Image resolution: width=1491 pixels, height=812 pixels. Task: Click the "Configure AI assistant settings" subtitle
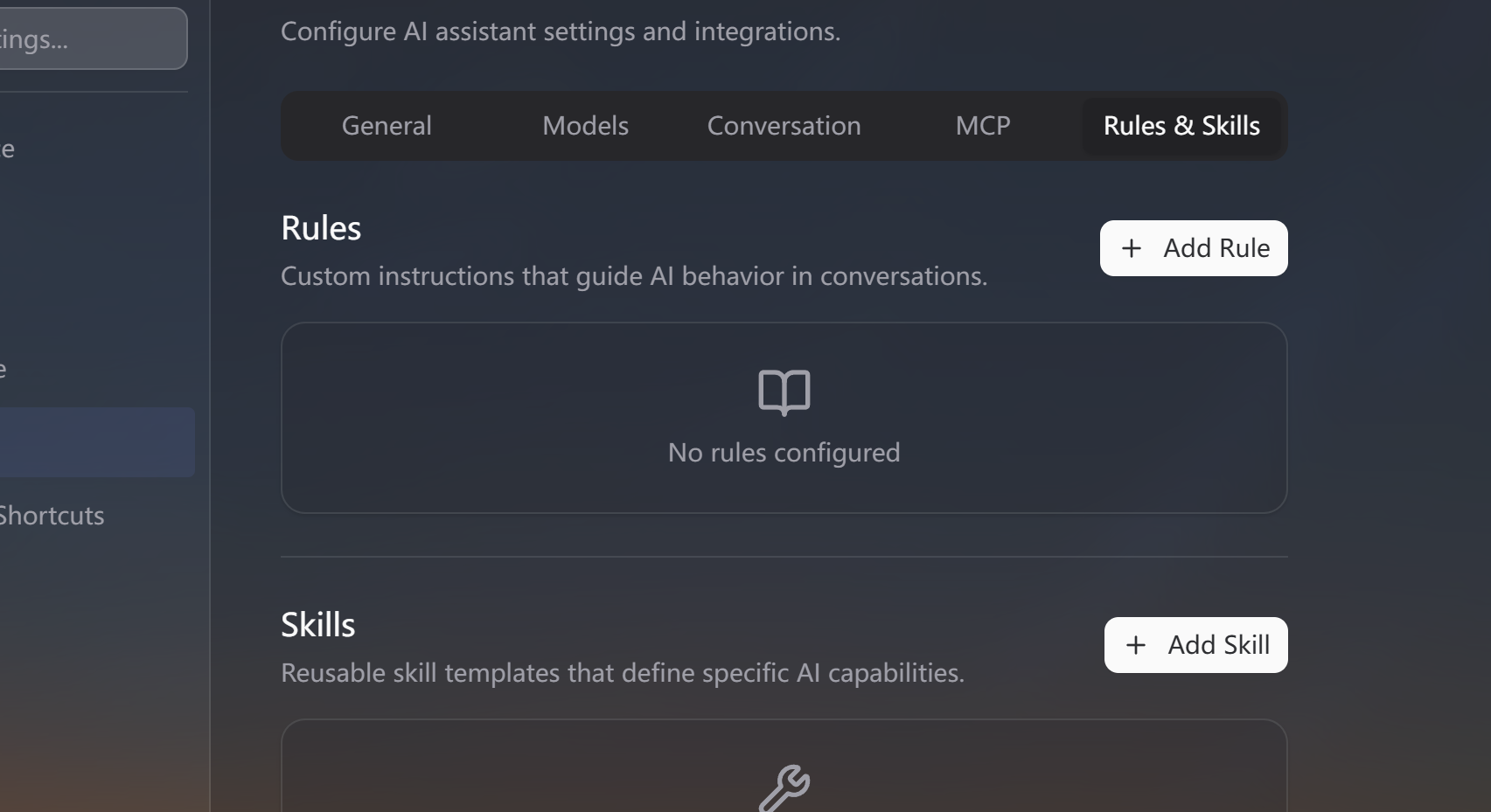click(560, 31)
